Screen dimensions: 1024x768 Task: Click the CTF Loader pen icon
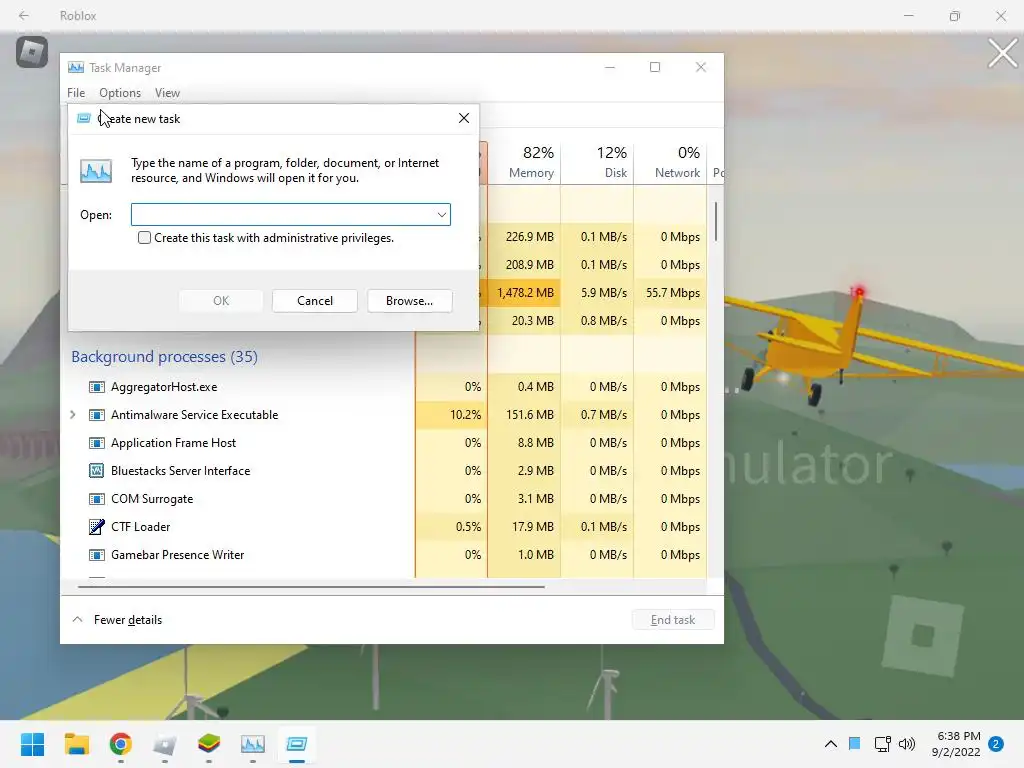(x=97, y=526)
